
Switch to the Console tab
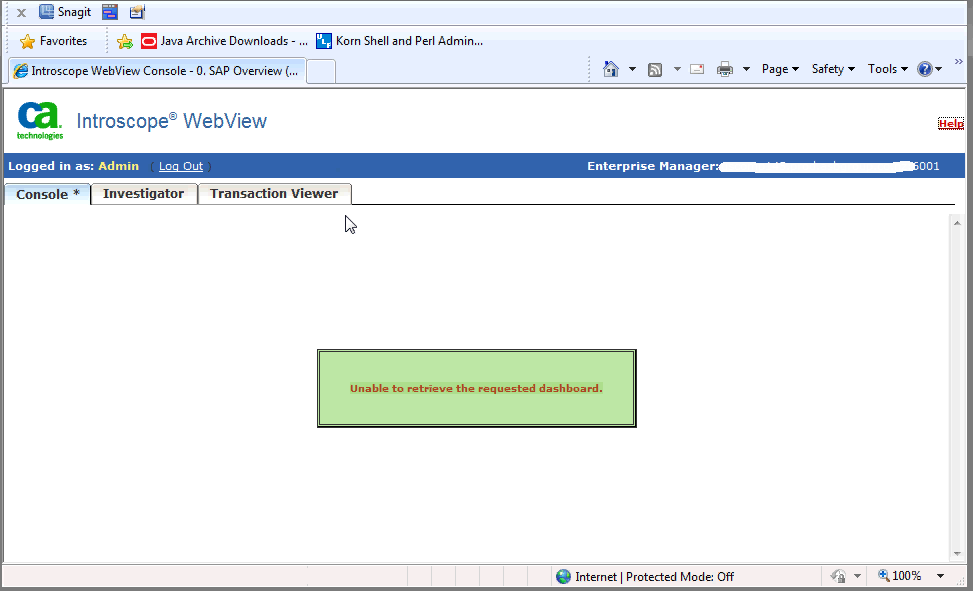click(x=48, y=194)
